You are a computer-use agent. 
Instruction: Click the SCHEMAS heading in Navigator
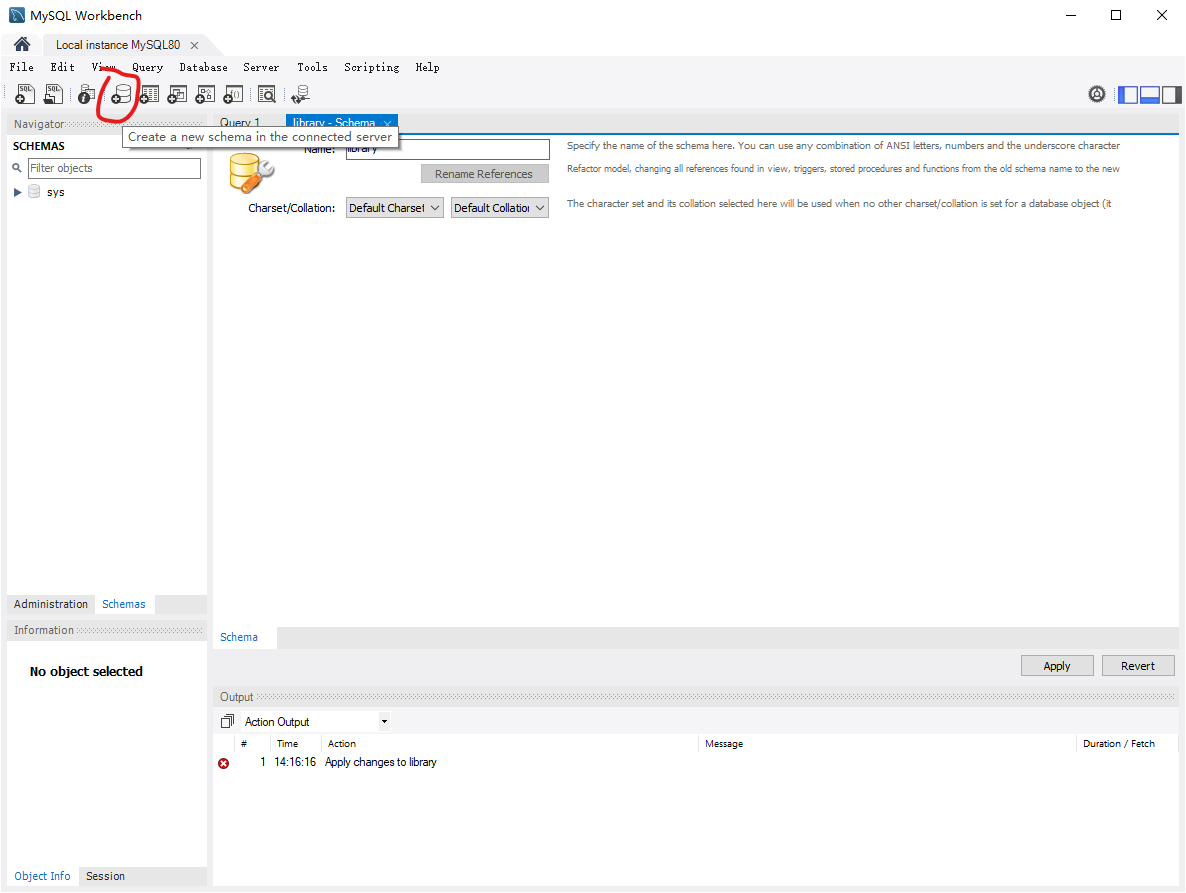pos(39,146)
